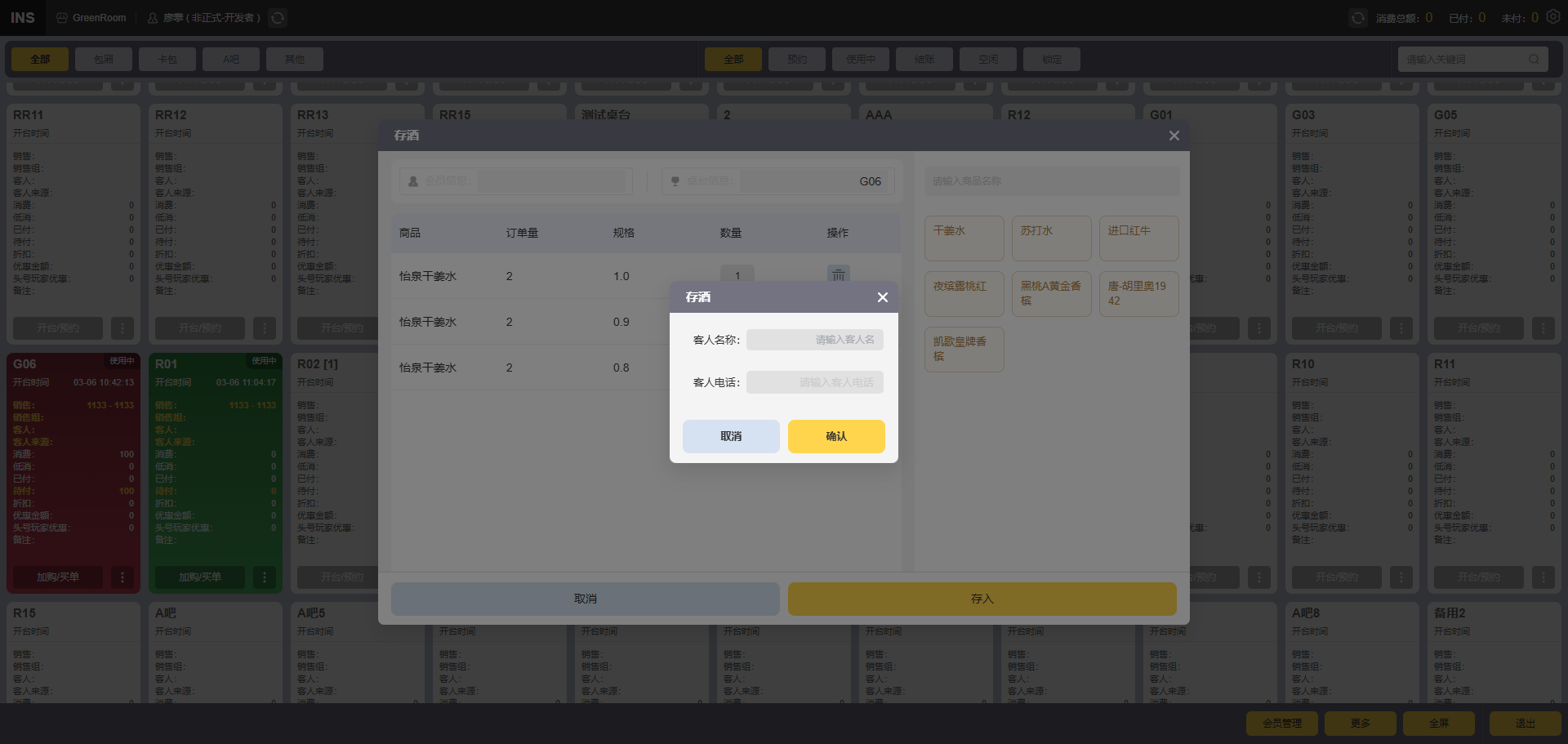1568x744 pixels.
Task: Click 确认 in the 存酒 popup
Action: tap(836, 436)
